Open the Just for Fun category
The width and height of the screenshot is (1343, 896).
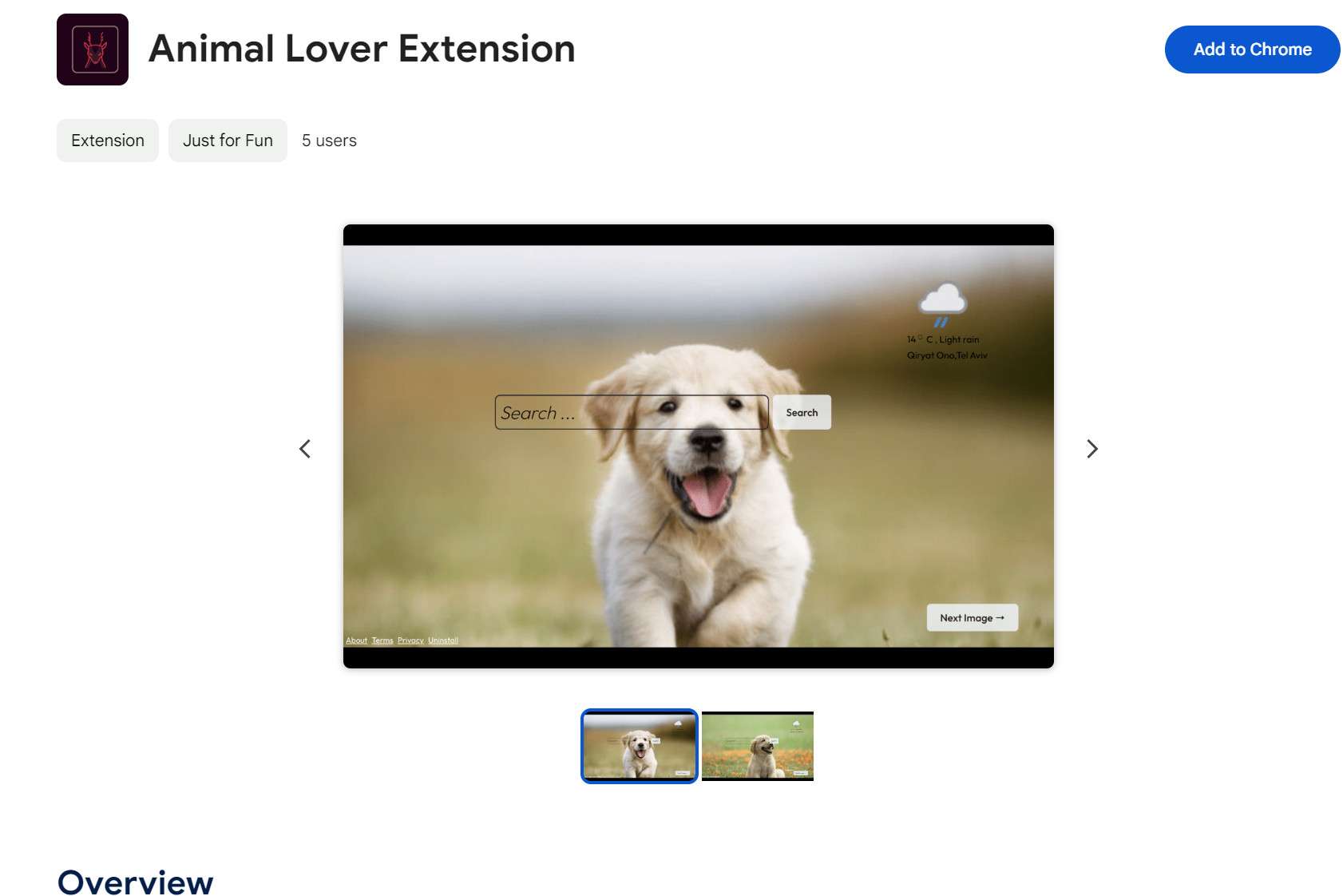(x=228, y=140)
